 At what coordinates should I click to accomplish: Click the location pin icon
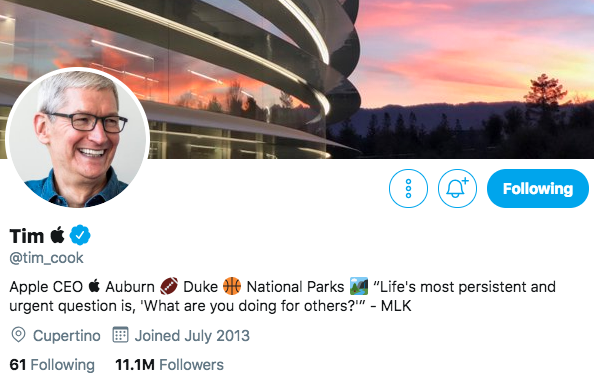(x=18, y=335)
